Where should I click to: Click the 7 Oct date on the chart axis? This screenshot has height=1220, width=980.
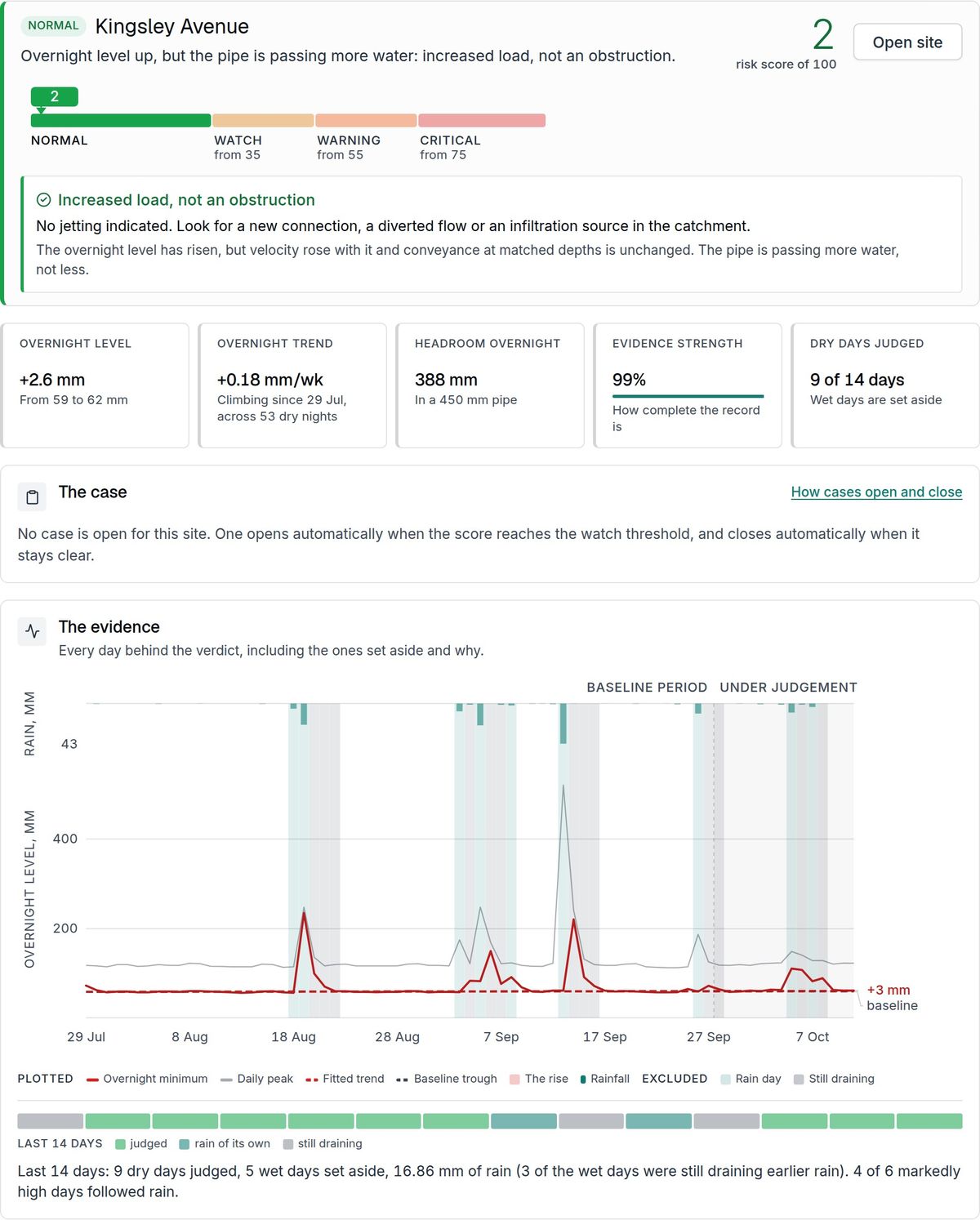coord(813,1037)
